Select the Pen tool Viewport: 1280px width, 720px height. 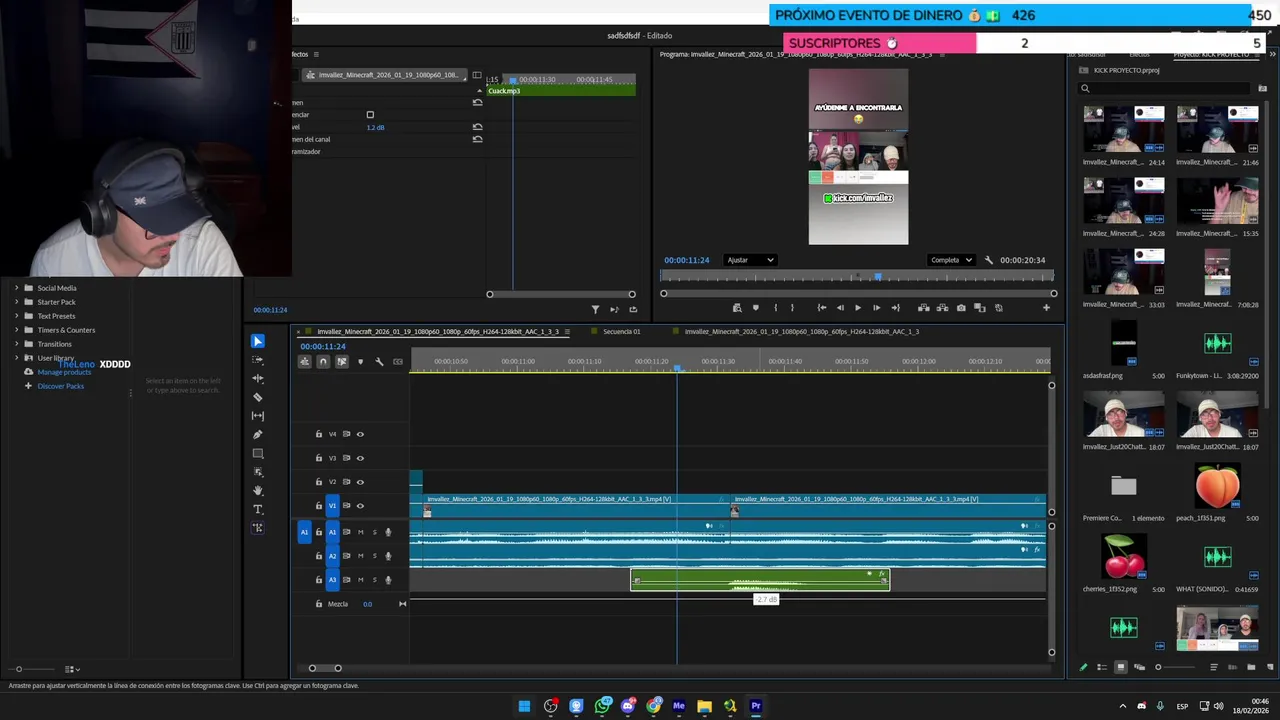258,434
